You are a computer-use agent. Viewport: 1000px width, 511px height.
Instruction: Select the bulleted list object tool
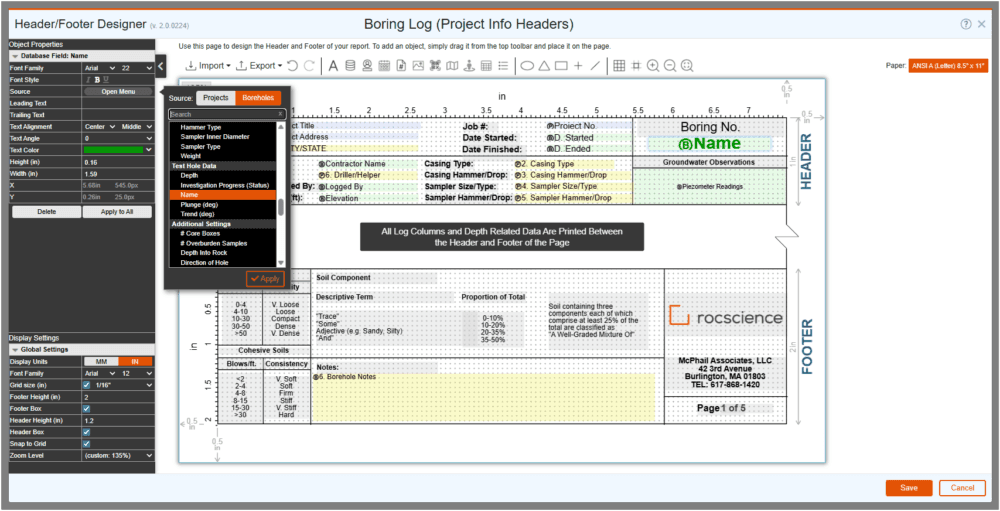pos(503,65)
